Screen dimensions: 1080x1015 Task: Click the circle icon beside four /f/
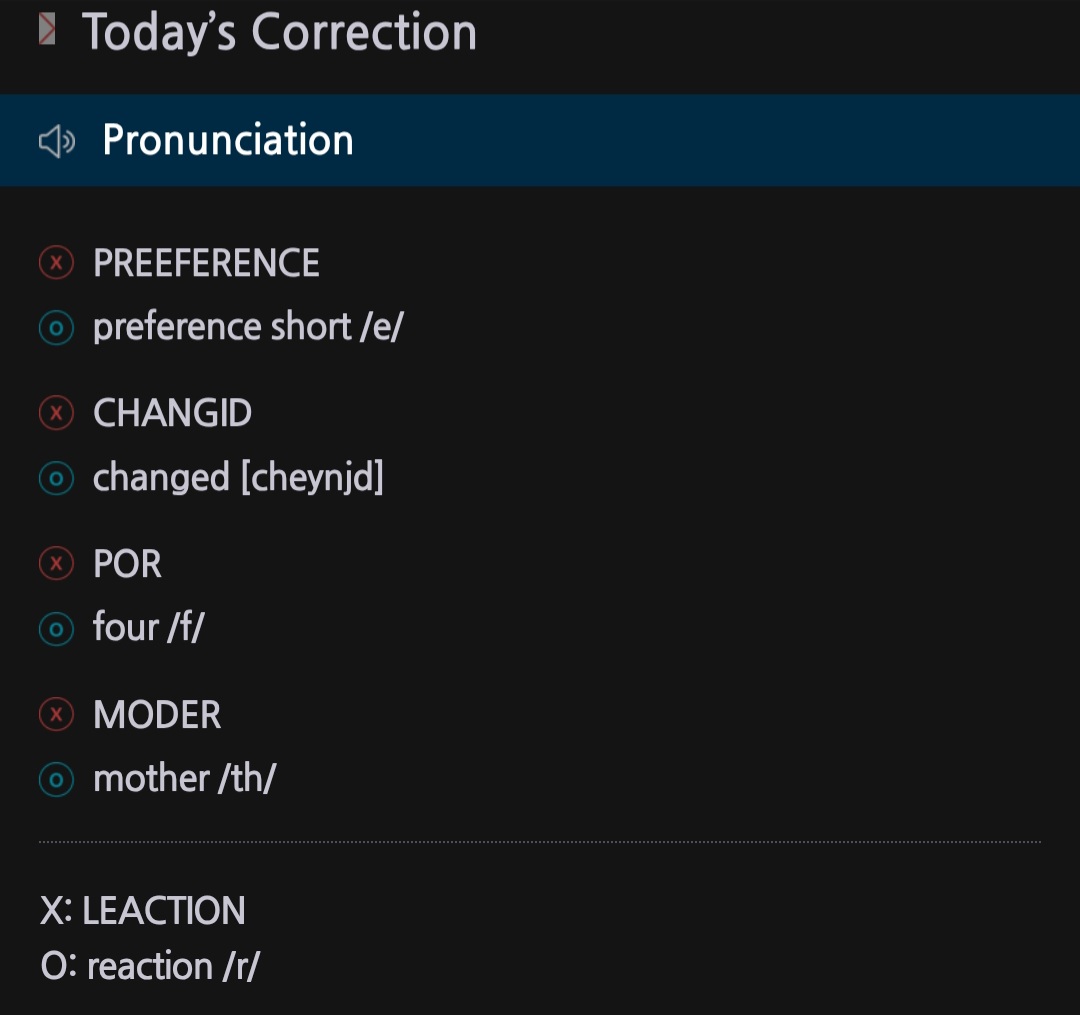click(x=56, y=629)
